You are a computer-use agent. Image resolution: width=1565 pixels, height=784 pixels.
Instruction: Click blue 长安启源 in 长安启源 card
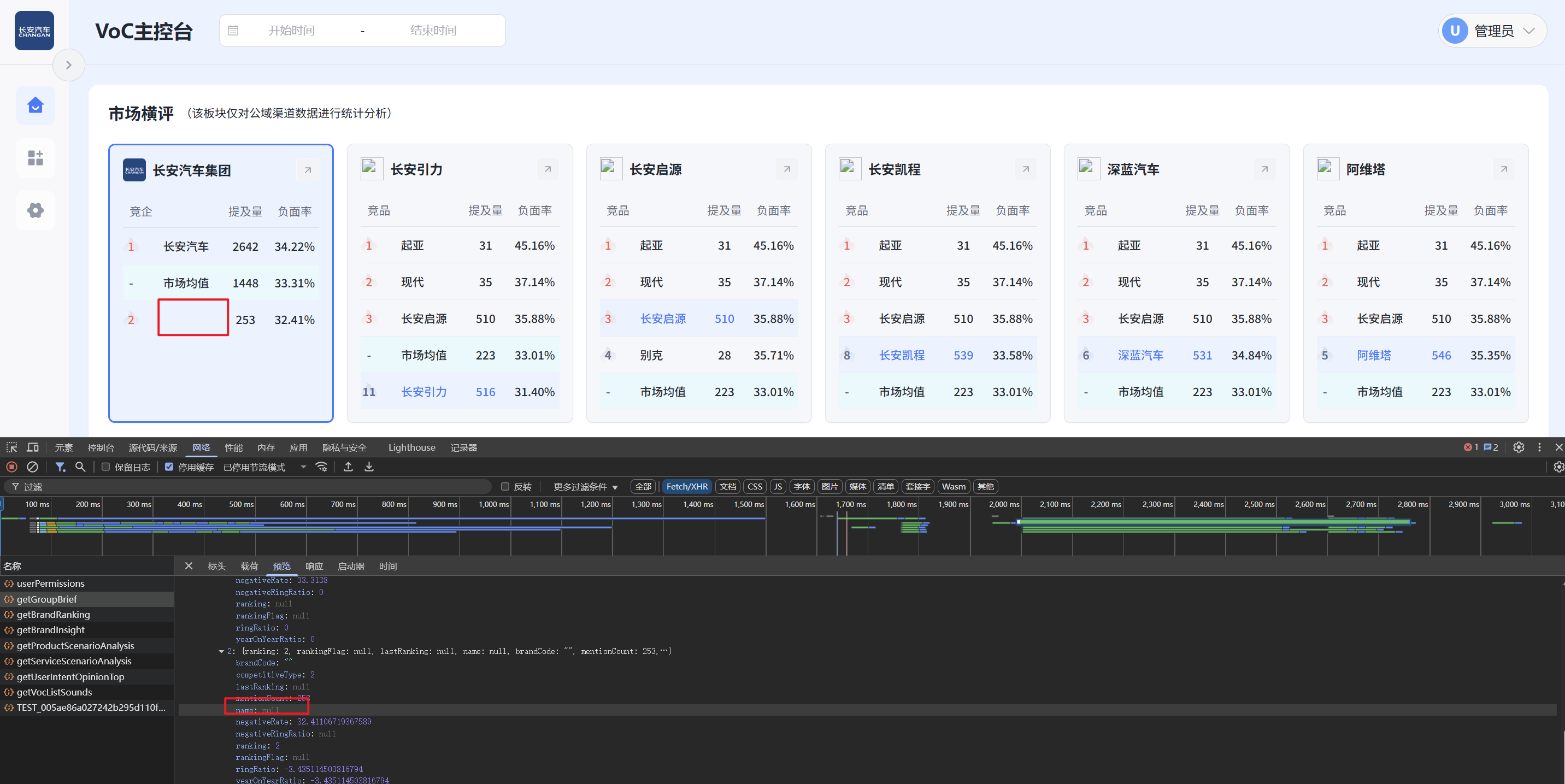coord(663,319)
